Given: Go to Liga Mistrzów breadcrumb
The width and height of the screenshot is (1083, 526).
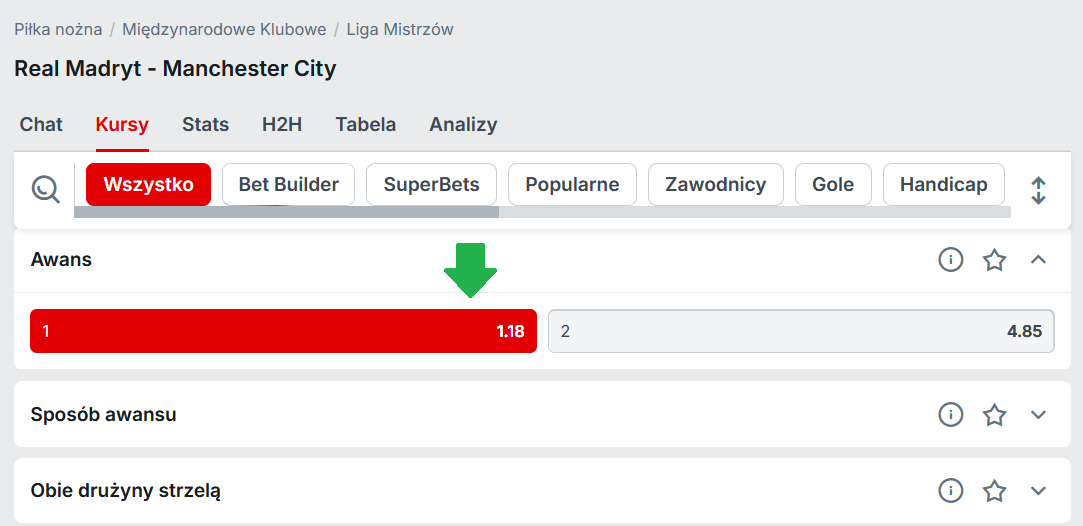Looking at the screenshot, I should pos(400,30).
